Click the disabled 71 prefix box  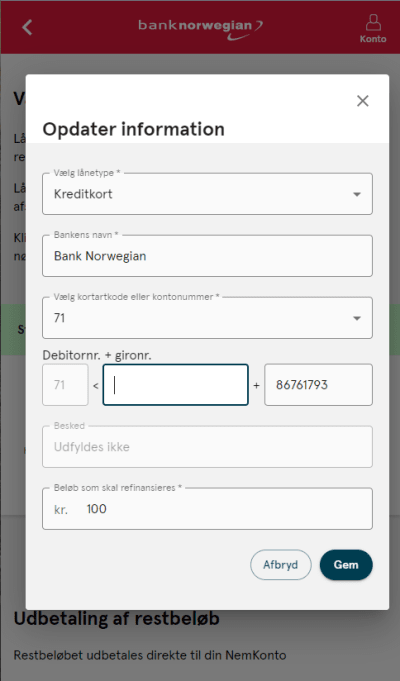65,385
